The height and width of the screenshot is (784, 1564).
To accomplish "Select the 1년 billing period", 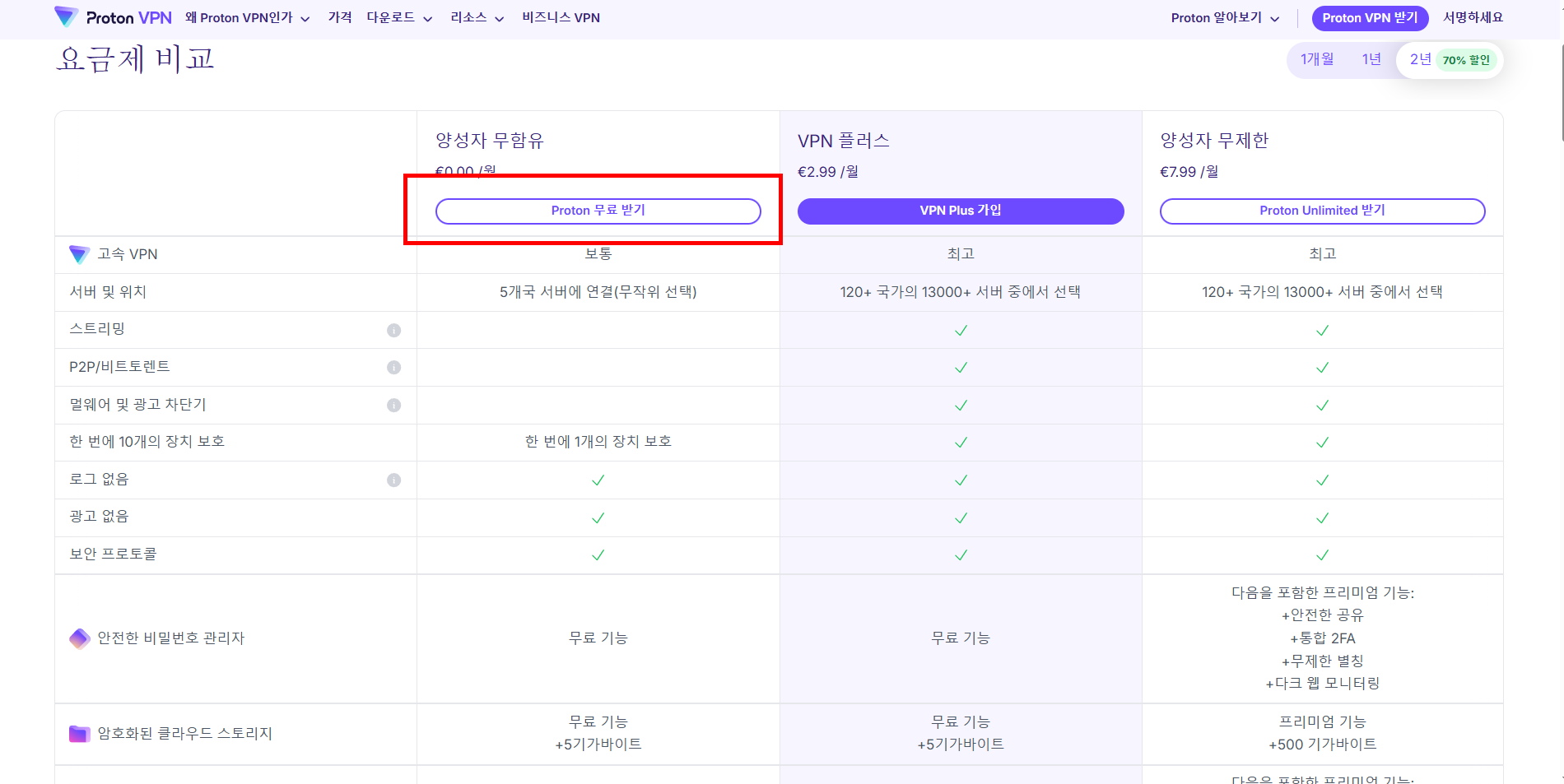I will [x=1371, y=59].
